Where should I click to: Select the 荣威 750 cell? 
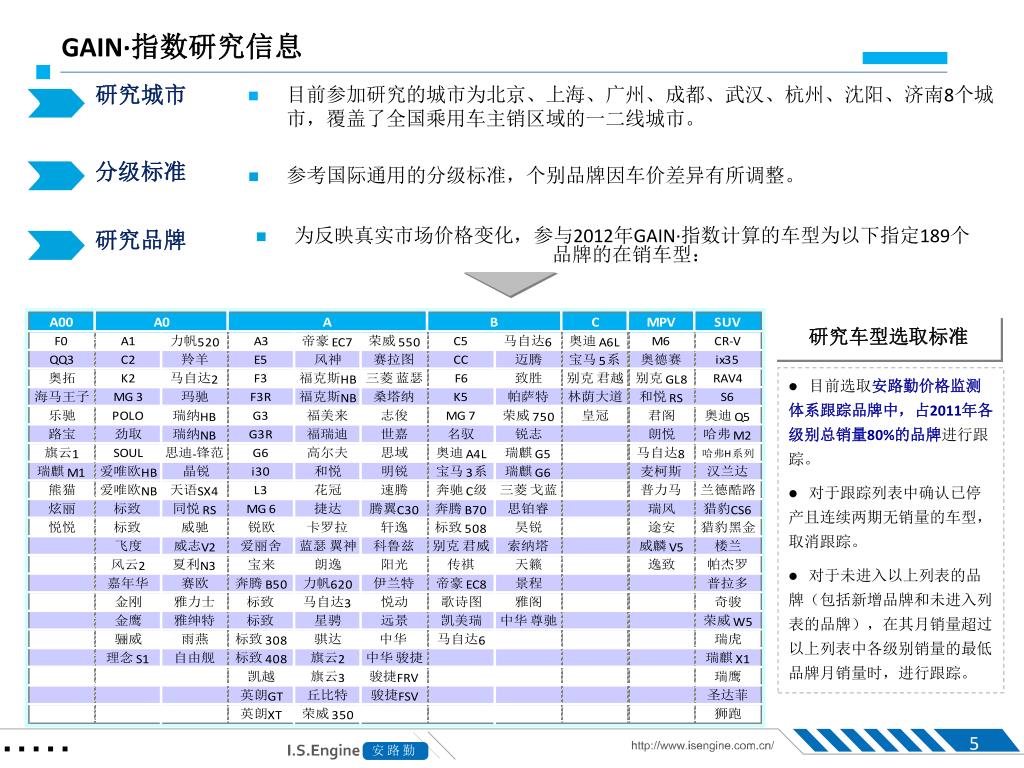[x=528, y=415]
